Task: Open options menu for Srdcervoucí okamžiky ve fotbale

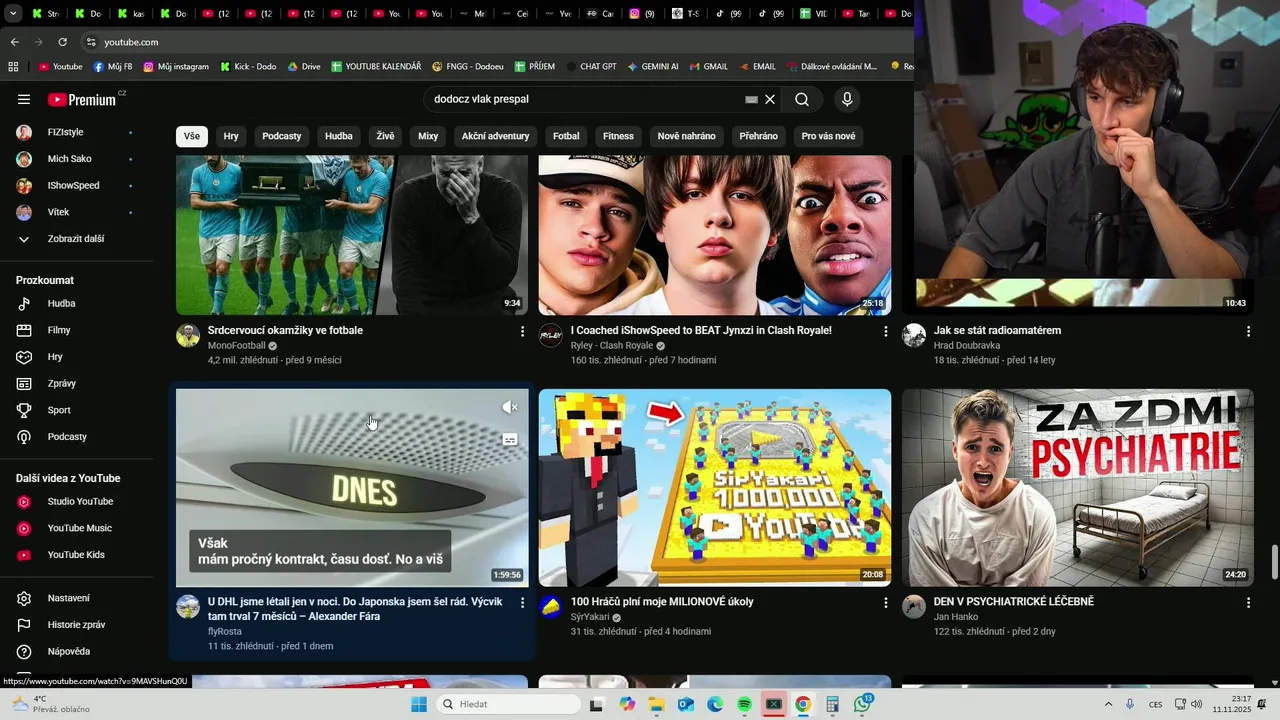Action: tap(522, 331)
